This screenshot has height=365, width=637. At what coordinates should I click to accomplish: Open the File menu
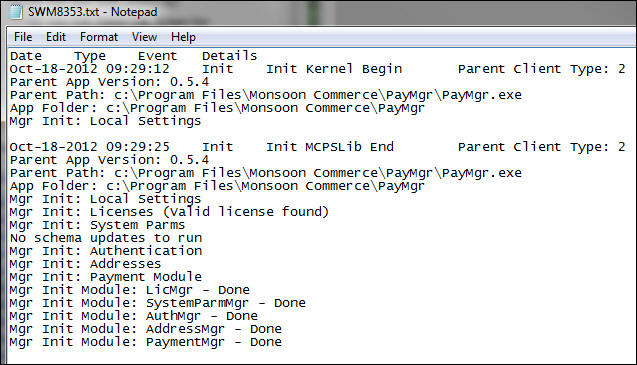23,37
